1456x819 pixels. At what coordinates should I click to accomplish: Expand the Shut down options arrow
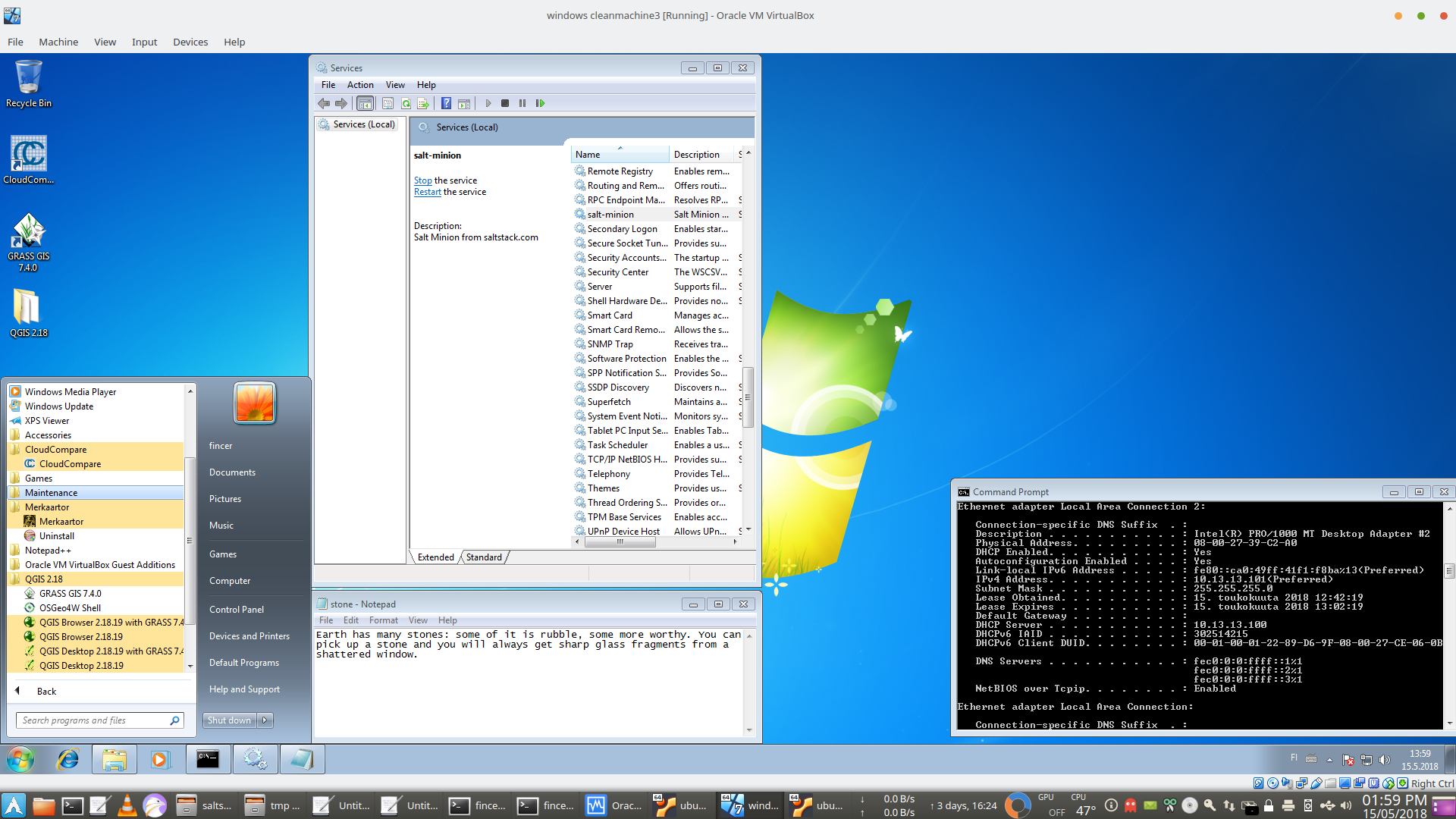tap(265, 720)
